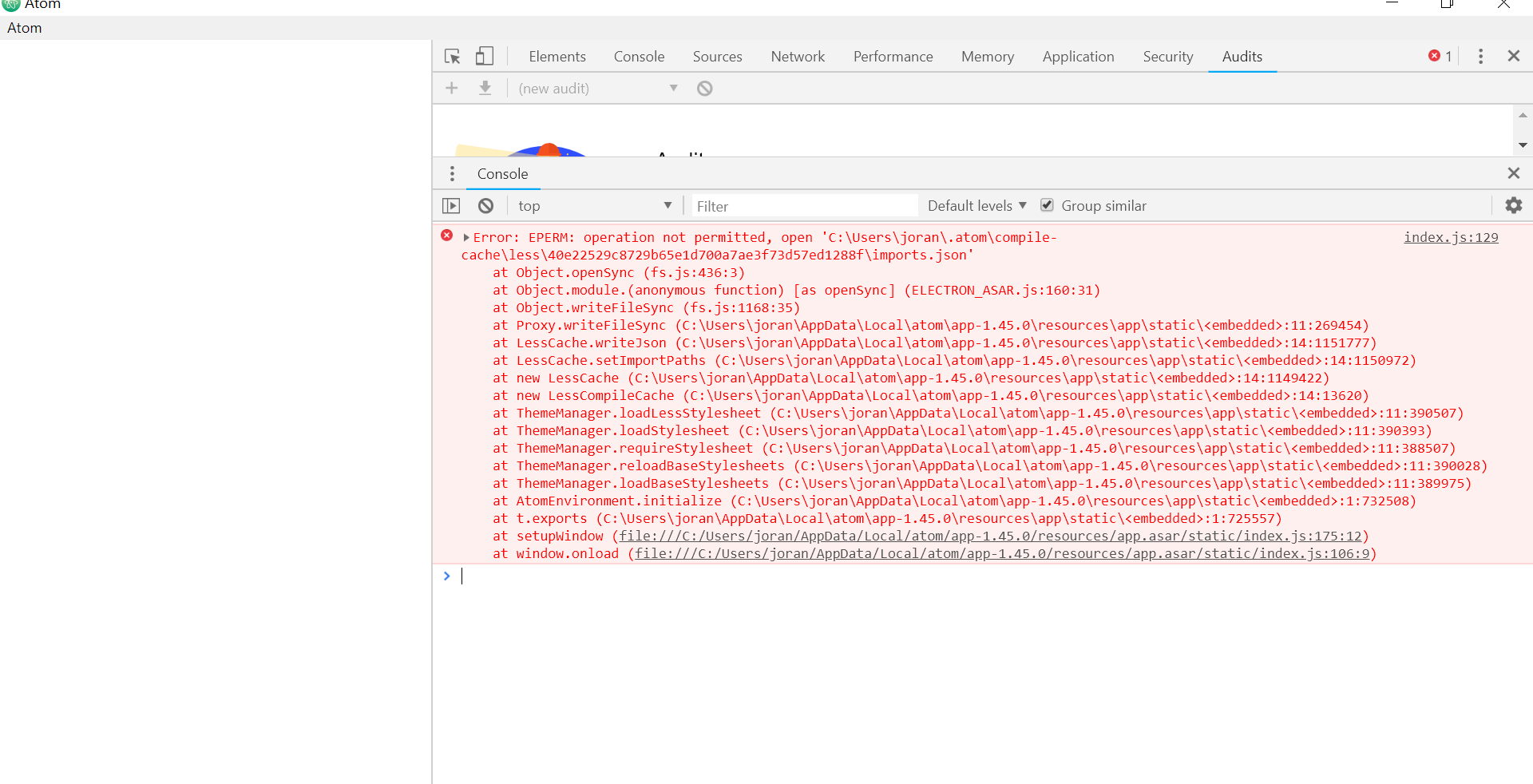Uncheck the Group similar checkbox
This screenshot has width=1533, height=784.
(1047, 205)
